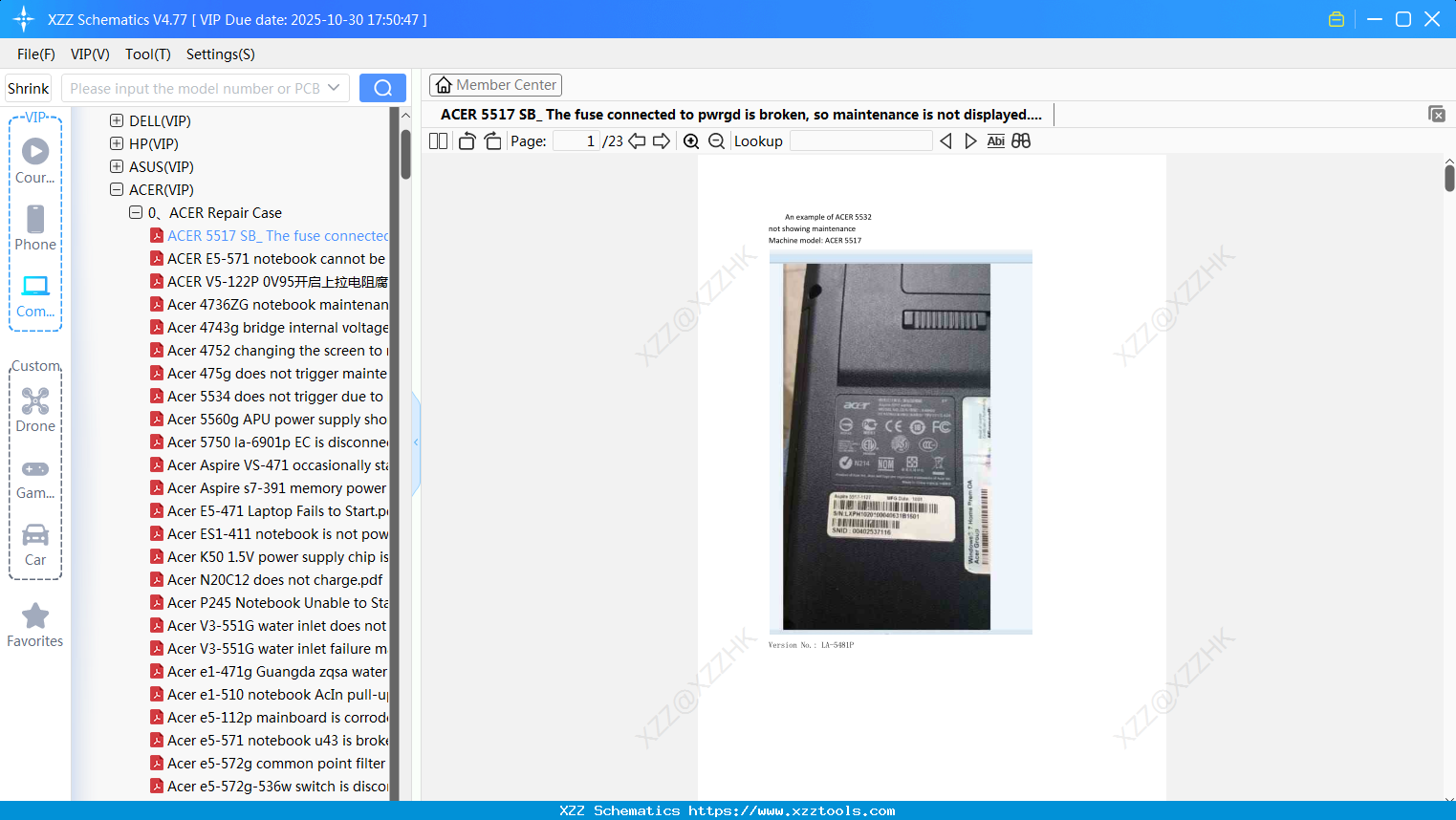The height and width of the screenshot is (820, 1456).
Task: Select the Computer category icon
Action: pyautogui.click(x=35, y=296)
